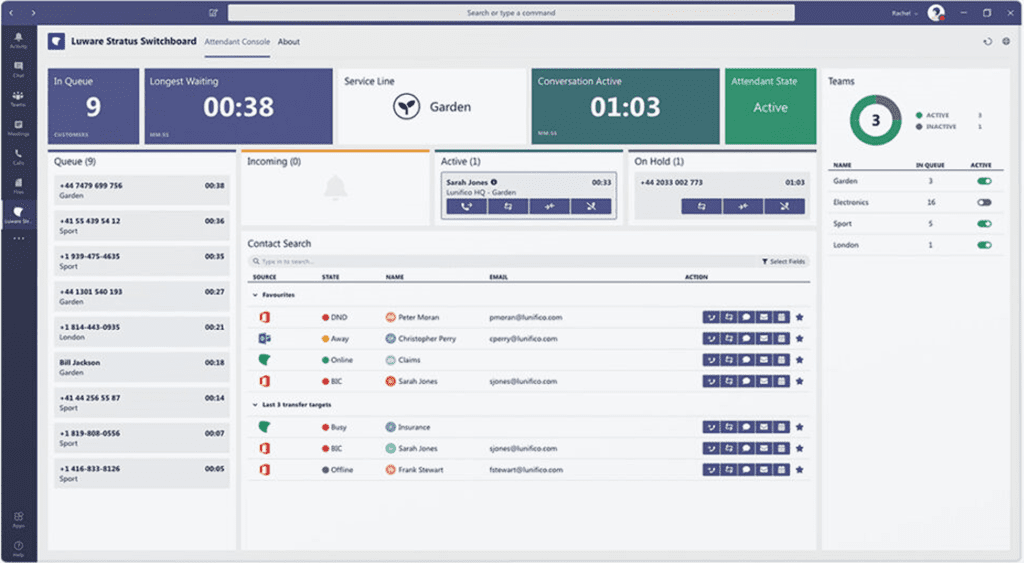Click the Active attendant state tile
The image size is (1024, 563).
(x=770, y=106)
